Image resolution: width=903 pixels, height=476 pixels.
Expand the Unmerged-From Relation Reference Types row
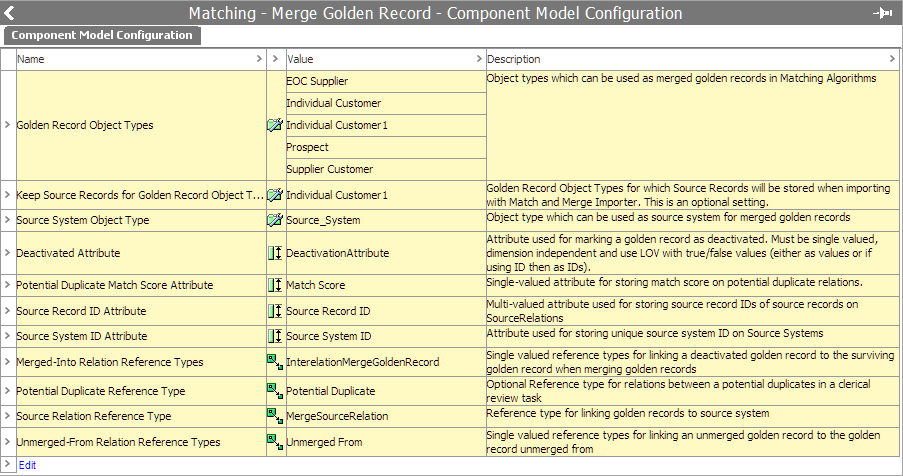pos(7,442)
